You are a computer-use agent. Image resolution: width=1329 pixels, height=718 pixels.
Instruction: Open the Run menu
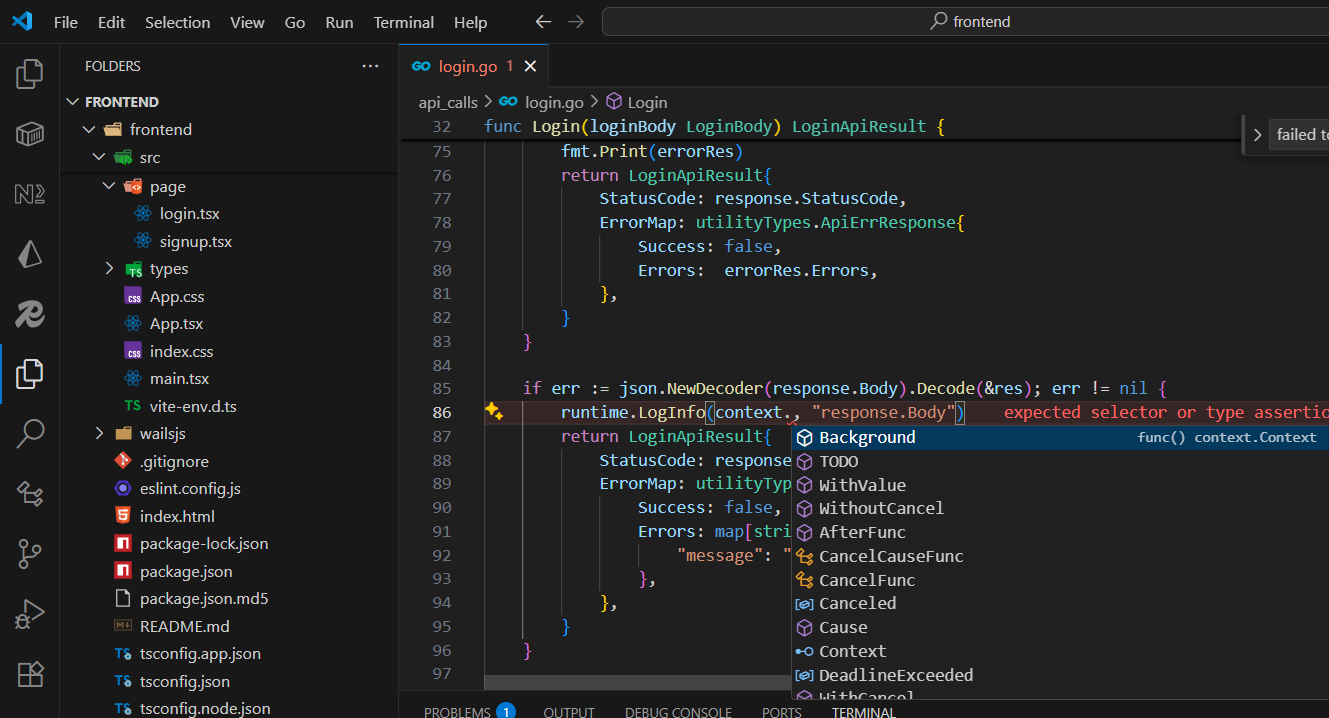click(338, 21)
